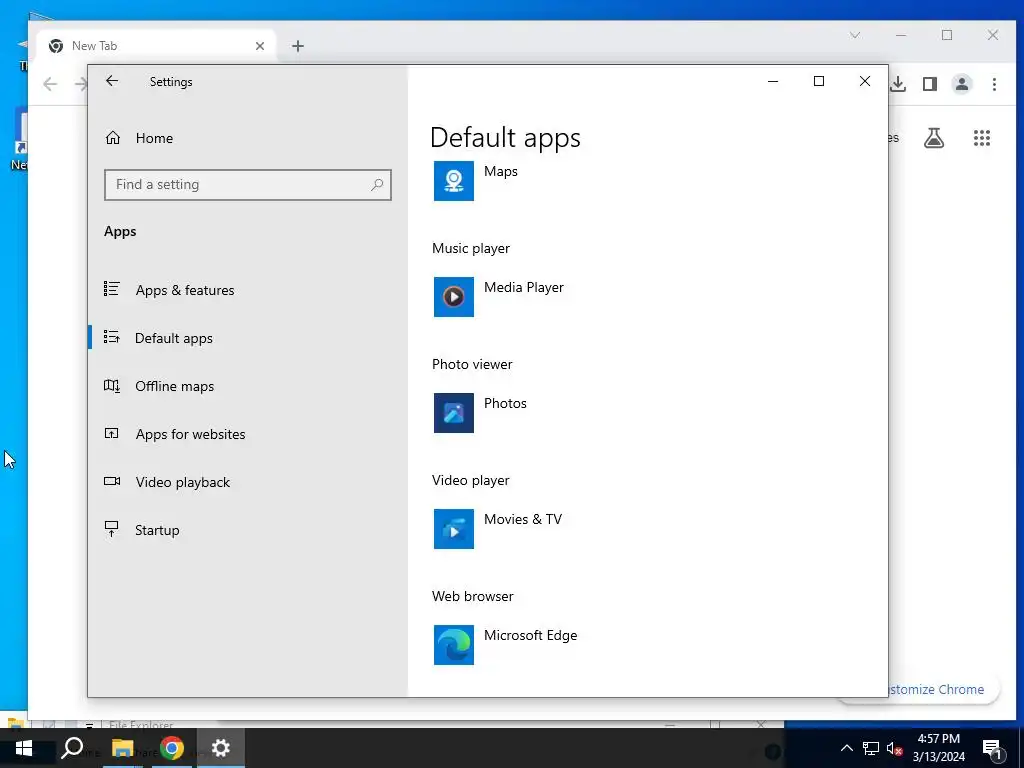Click the Settings back arrow

pos(112,81)
